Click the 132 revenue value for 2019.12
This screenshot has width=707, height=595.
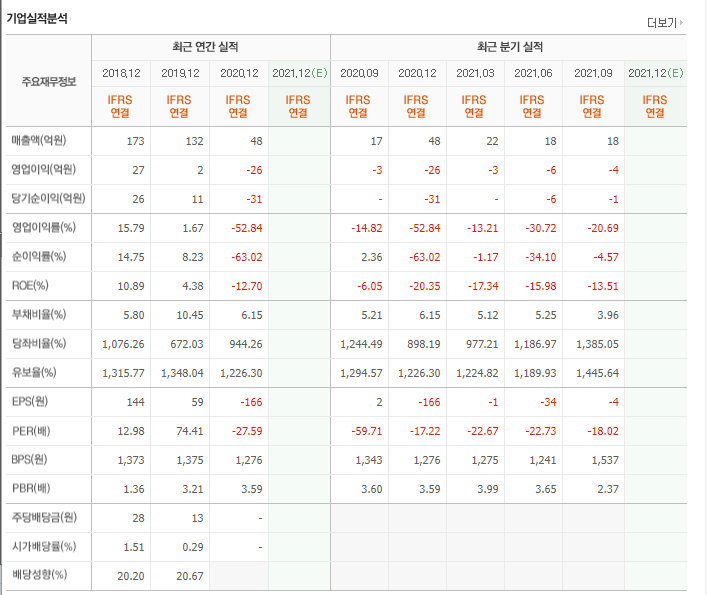pyautogui.click(x=194, y=141)
